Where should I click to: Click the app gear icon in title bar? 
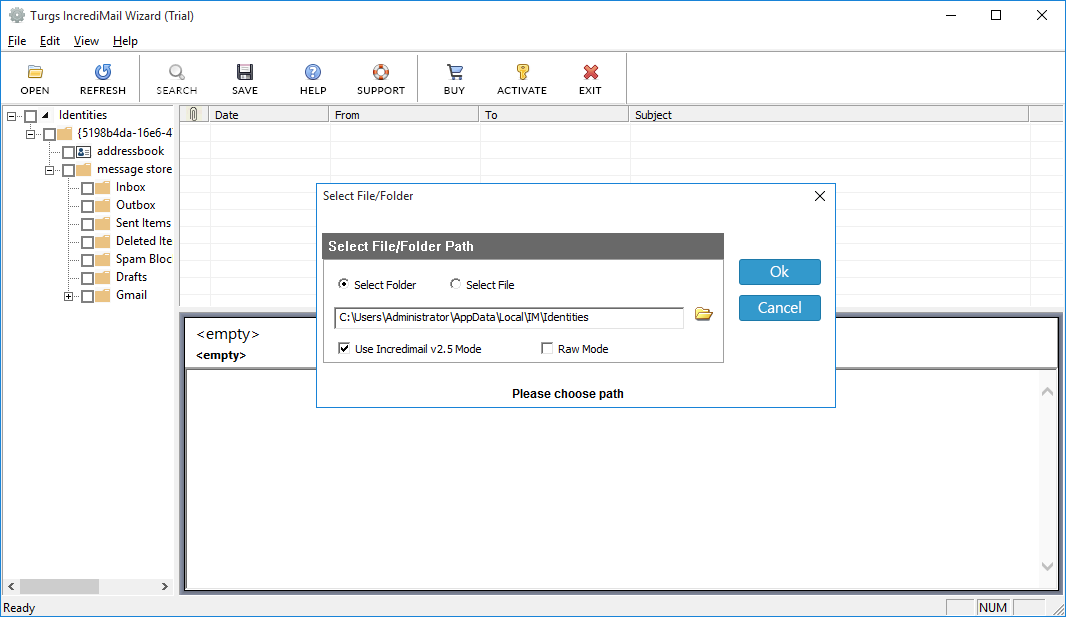coord(16,15)
